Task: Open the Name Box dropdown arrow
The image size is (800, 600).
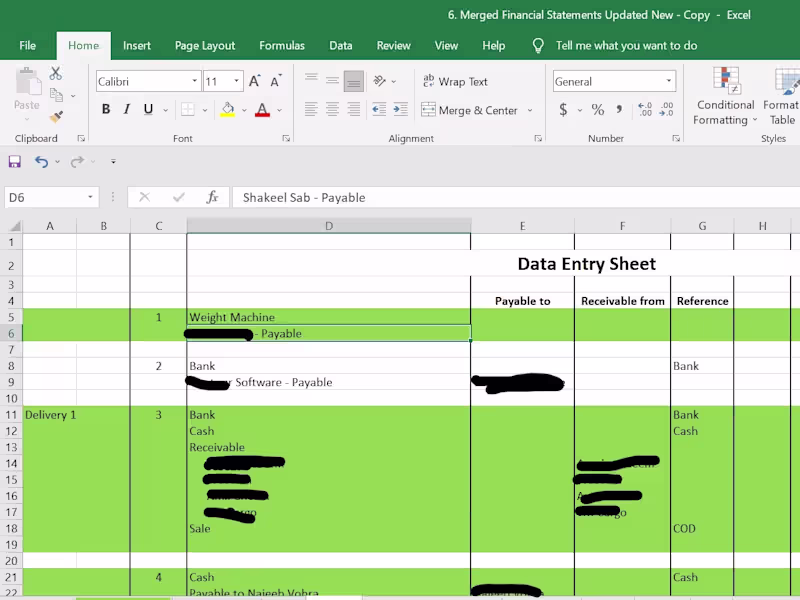Action: tap(90, 197)
